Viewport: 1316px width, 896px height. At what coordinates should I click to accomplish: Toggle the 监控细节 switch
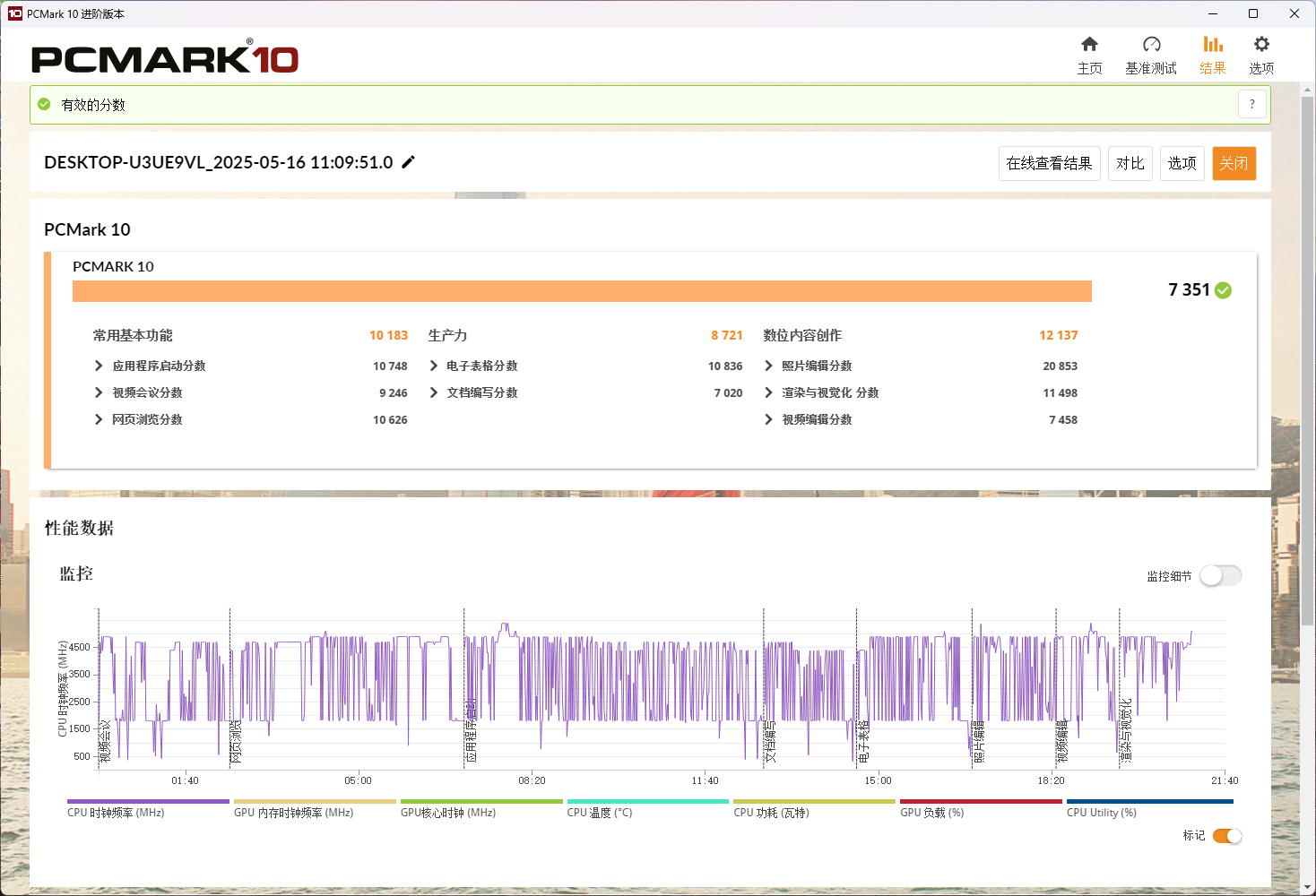click(1221, 575)
